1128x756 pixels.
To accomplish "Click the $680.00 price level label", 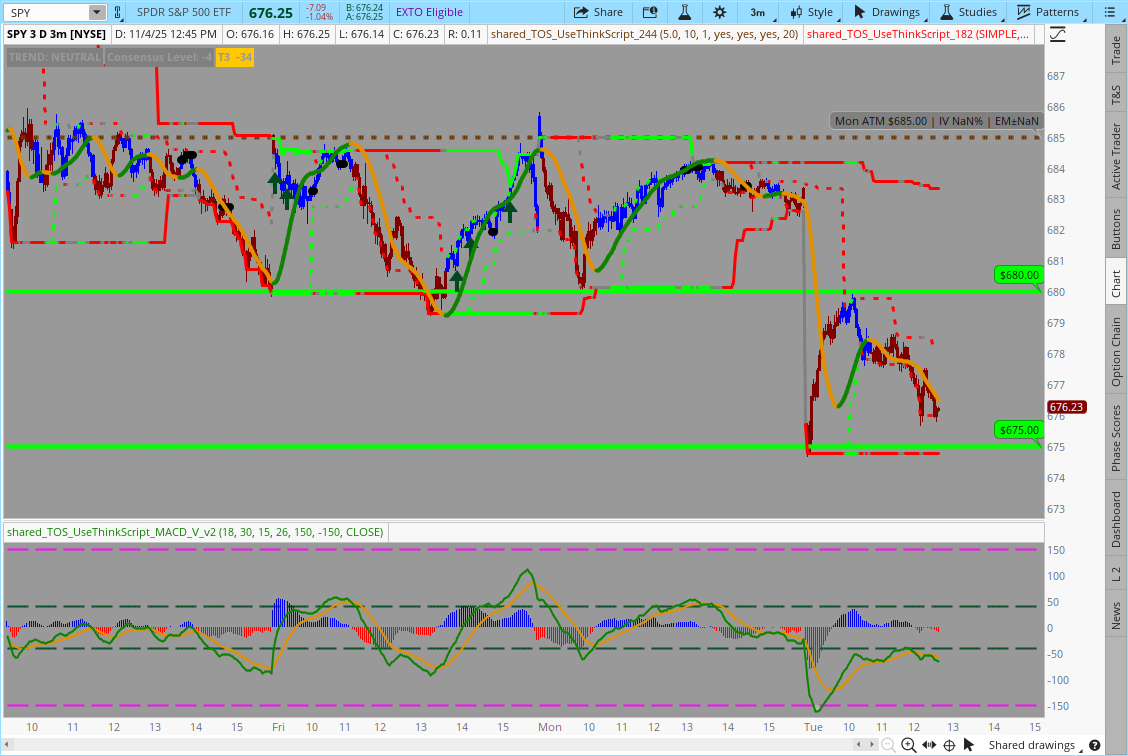I will (1019, 275).
